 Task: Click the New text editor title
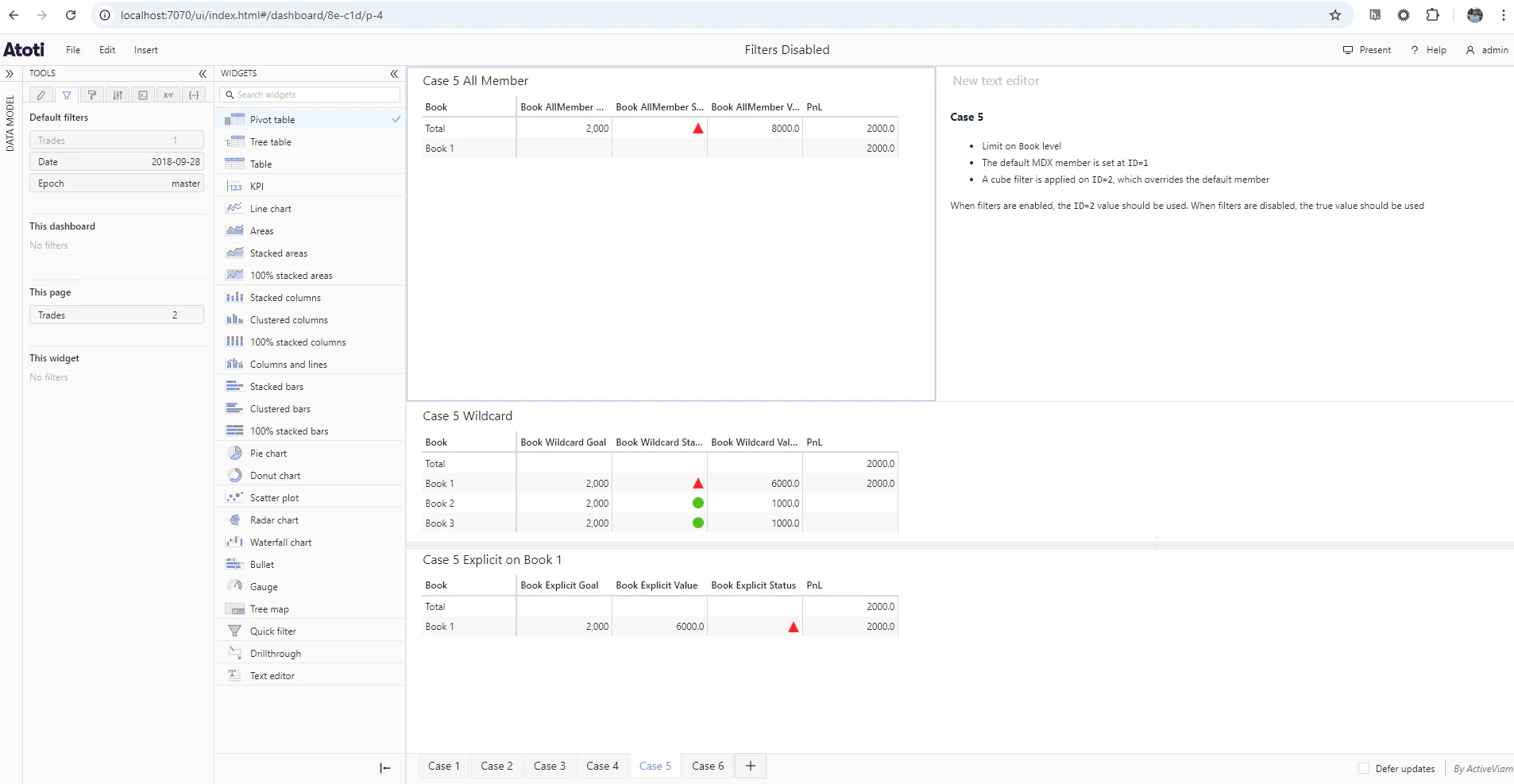coord(996,81)
